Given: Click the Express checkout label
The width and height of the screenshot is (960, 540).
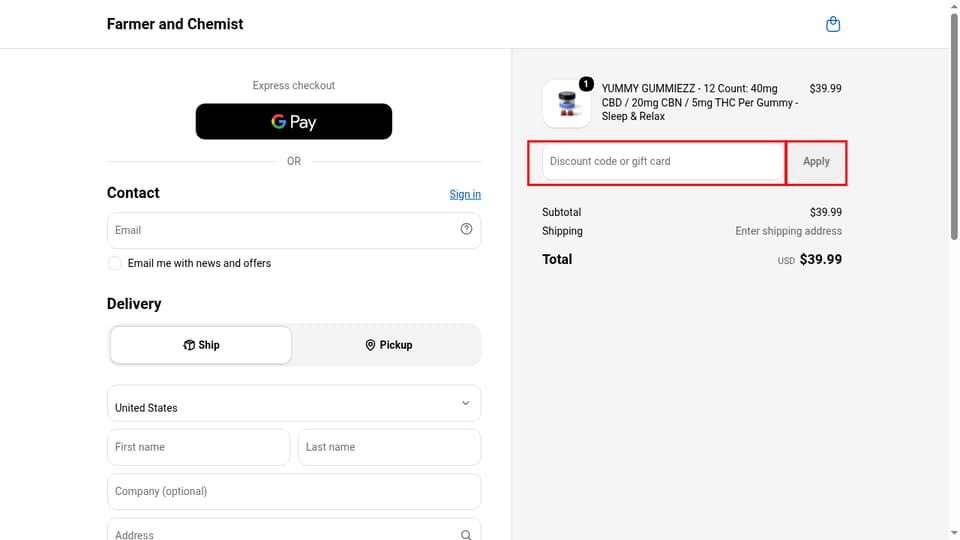Looking at the screenshot, I should (x=294, y=86).
